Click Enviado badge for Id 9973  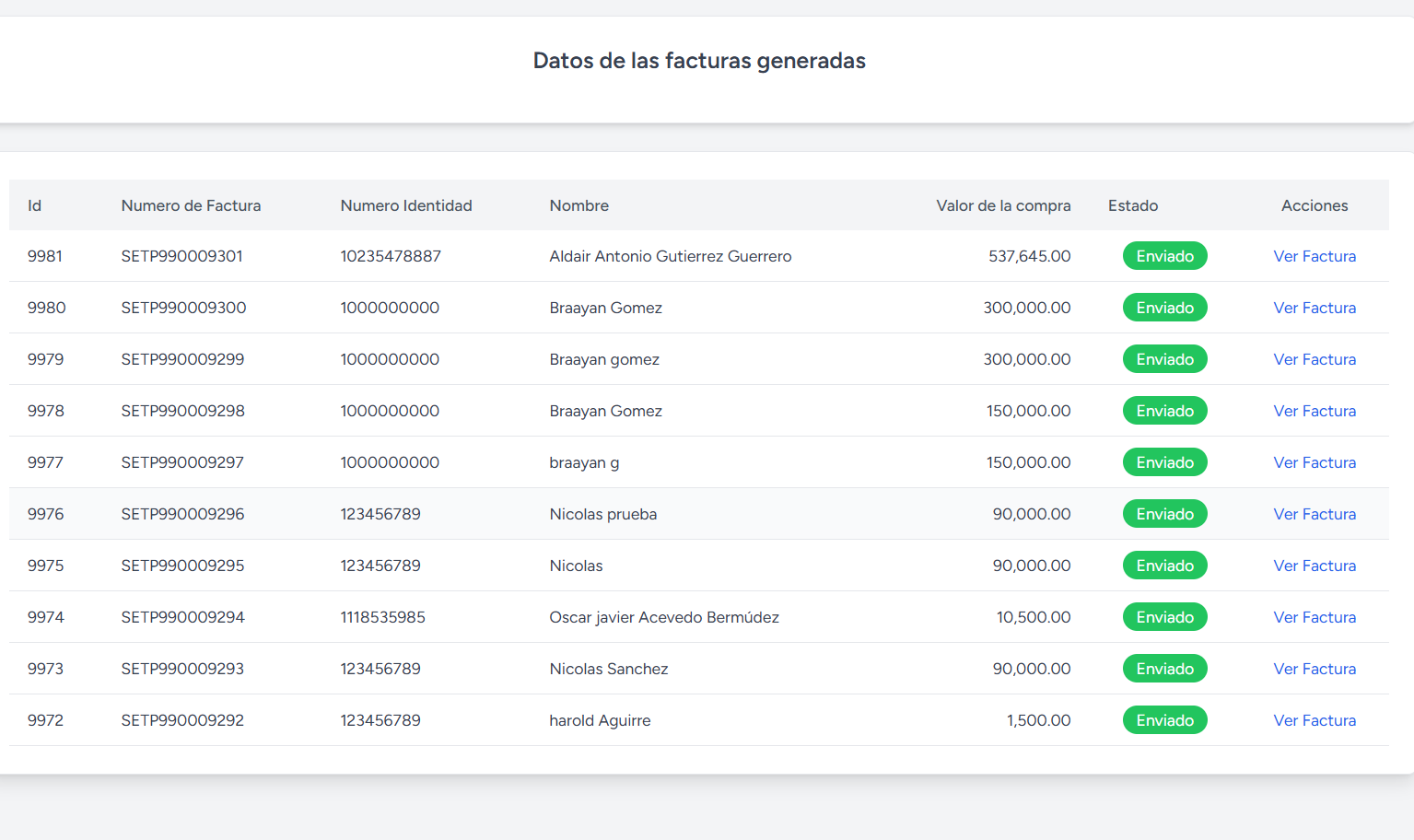(1164, 669)
